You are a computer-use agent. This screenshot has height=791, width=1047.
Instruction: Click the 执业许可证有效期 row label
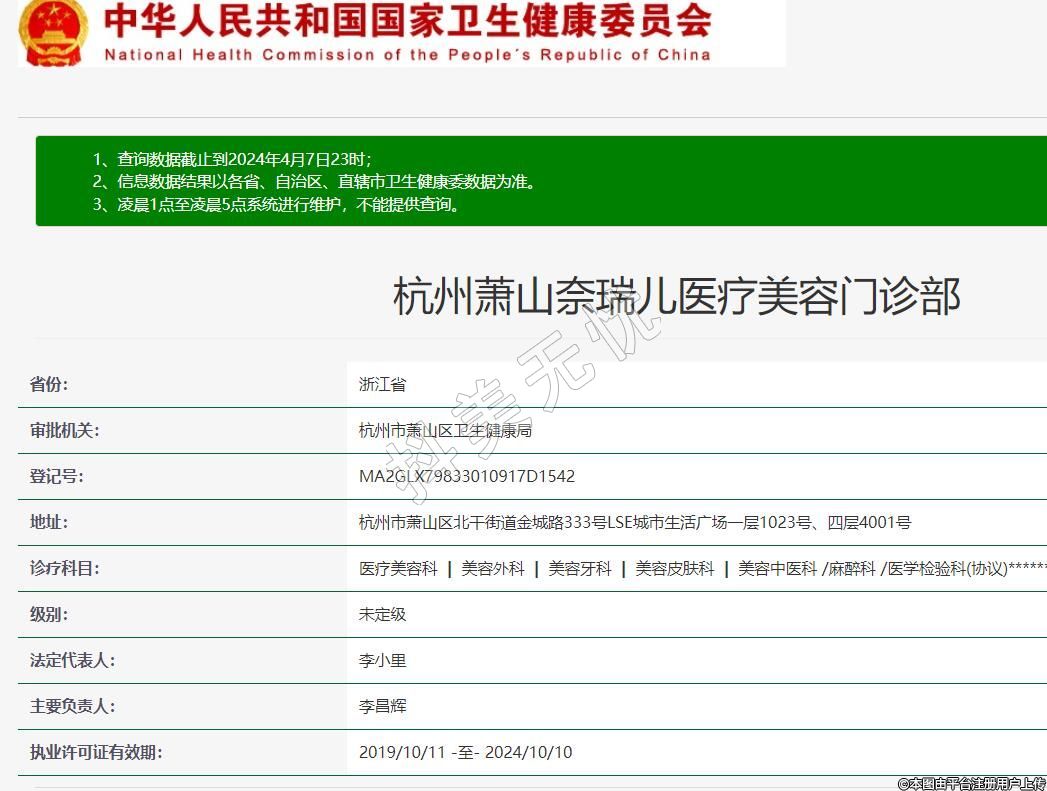coord(96,753)
